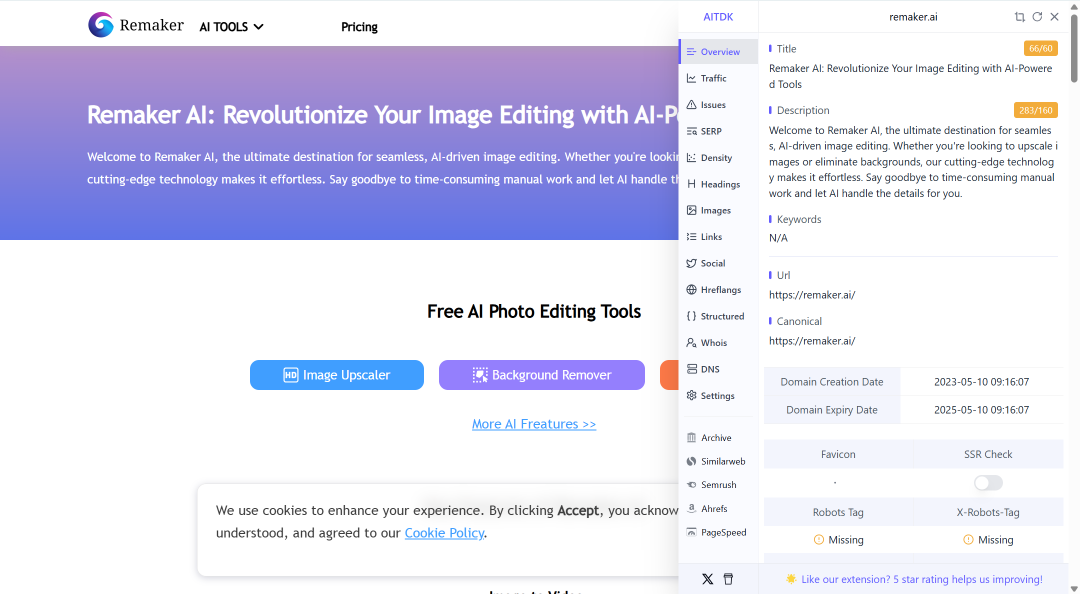Click the description length 283/160 badge
Viewport: 1080px width, 594px height.
click(1035, 110)
